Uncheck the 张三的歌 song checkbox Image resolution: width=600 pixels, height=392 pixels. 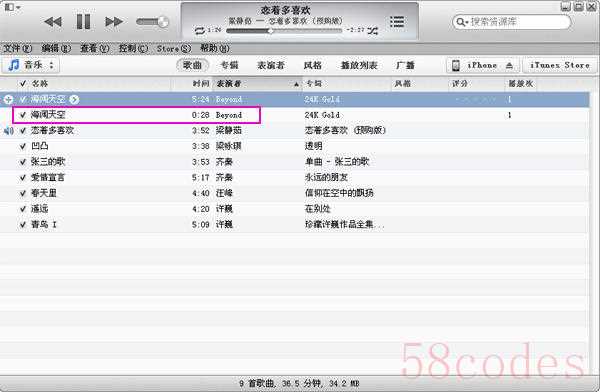point(23,162)
